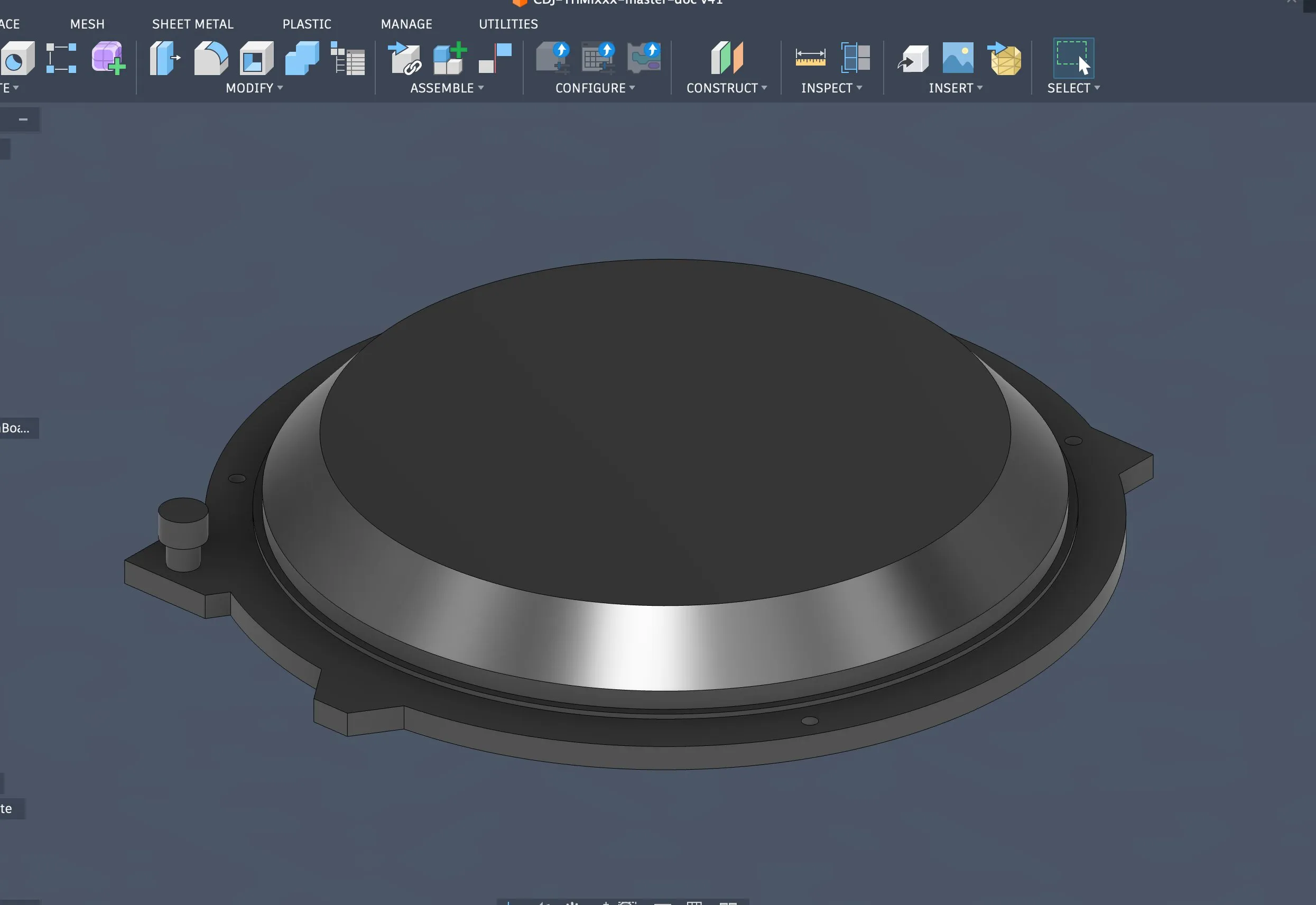The image size is (1316, 905).
Task: Switch to the SHEET METAL tab
Action: coord(193,24)
